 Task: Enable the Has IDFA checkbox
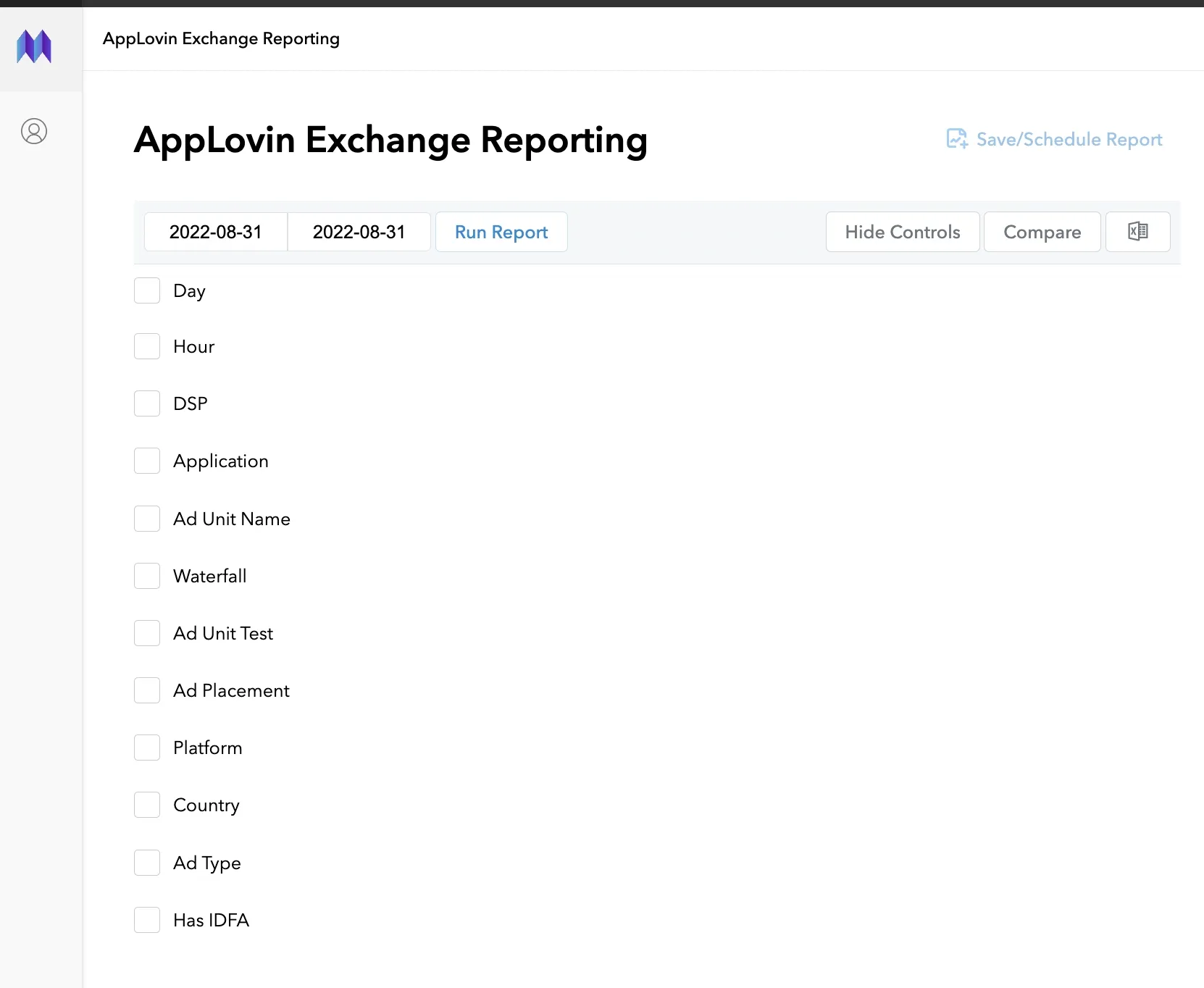pyautogui.click(x=147, y=920)
